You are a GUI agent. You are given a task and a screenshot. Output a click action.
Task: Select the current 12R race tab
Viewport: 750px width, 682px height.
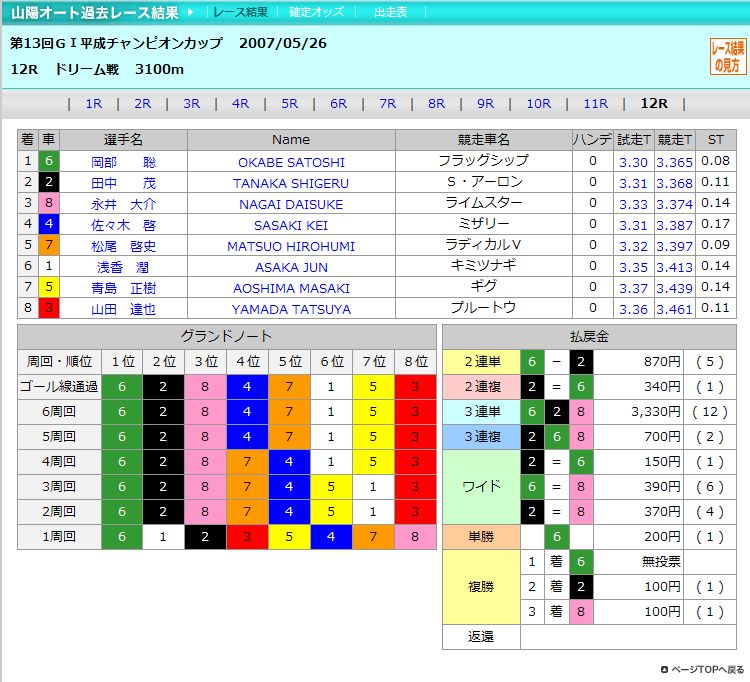tap(654, 103)
